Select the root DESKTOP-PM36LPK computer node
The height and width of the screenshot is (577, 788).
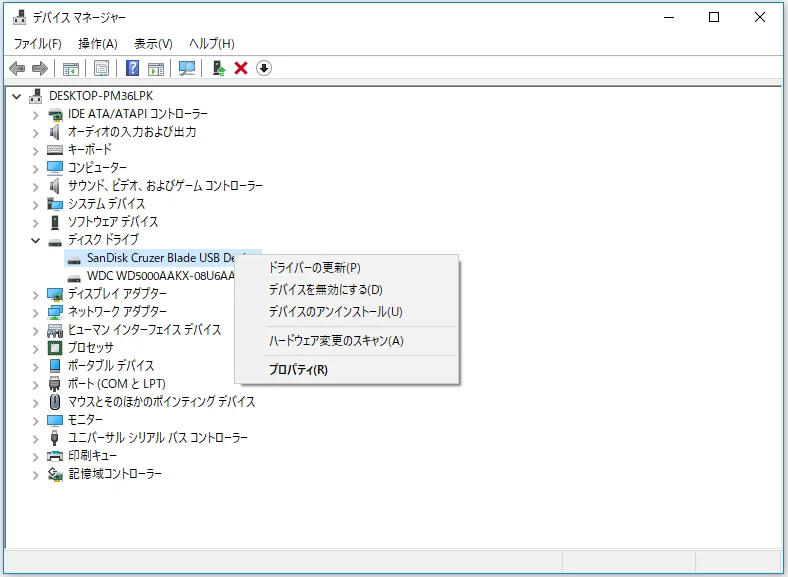[94, 96]
